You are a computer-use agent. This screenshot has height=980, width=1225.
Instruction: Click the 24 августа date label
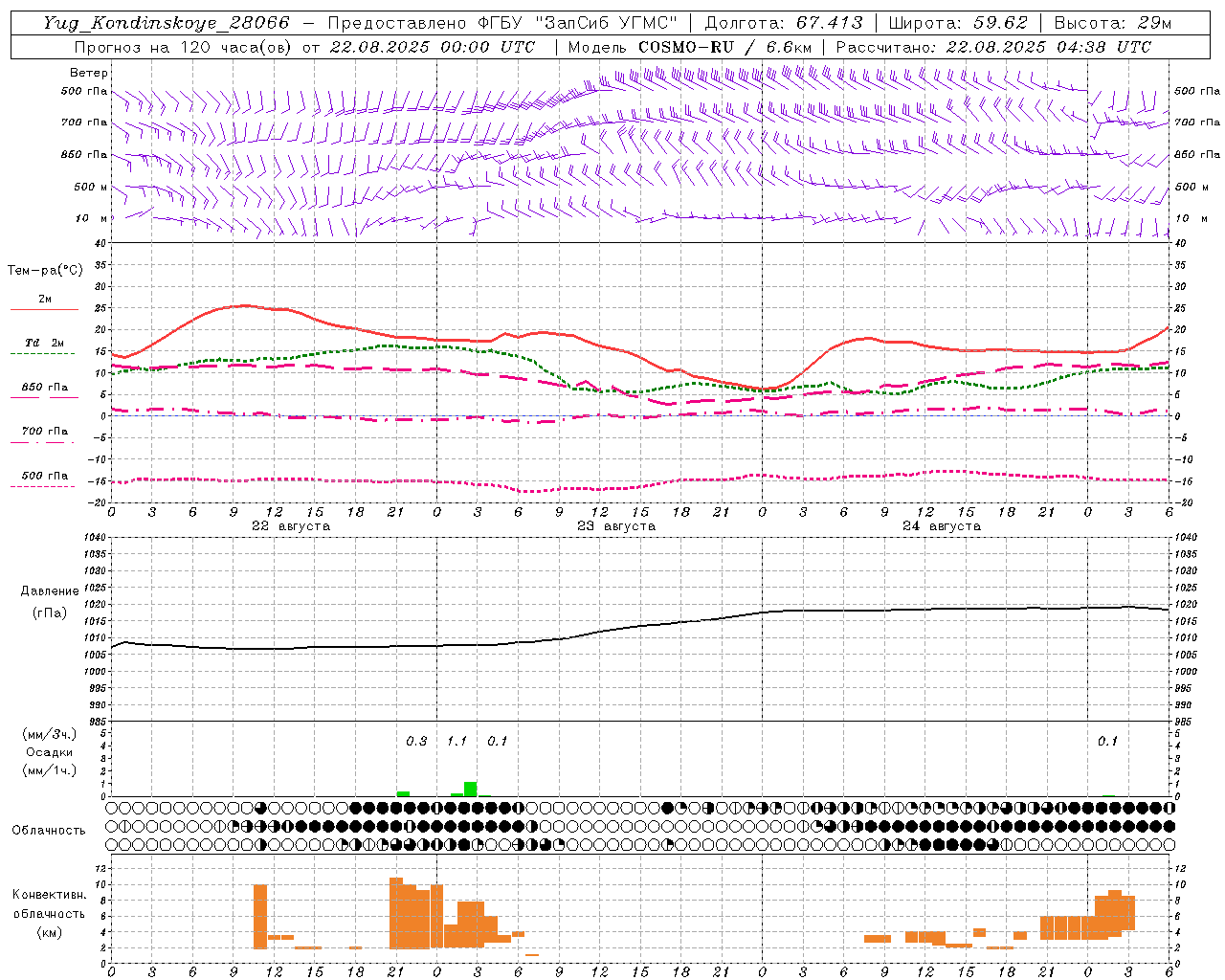coord(942,525)
